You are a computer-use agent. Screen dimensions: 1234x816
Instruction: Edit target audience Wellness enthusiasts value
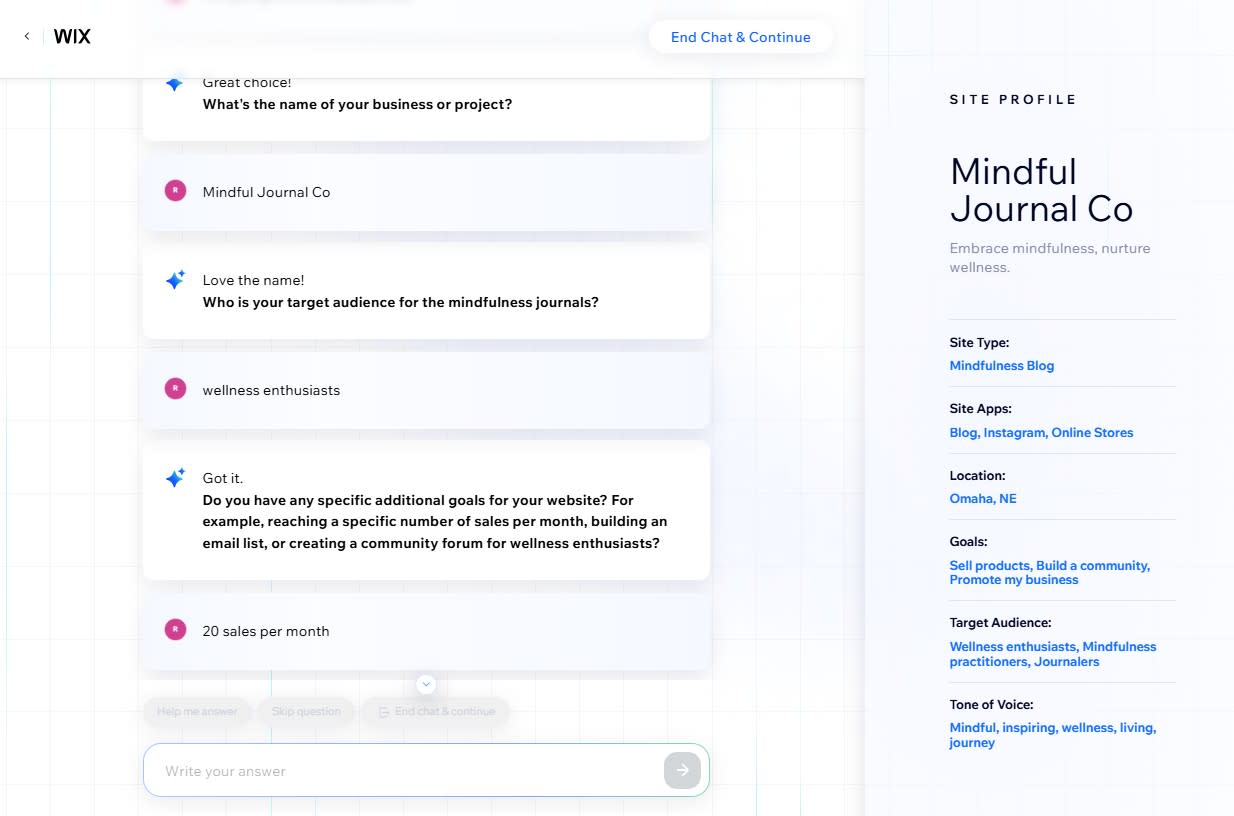point(1052,654)
